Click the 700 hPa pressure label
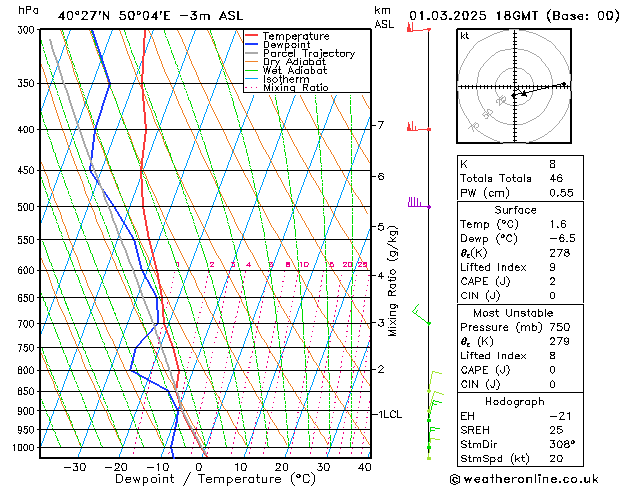This screenshot has width=629, height=486. point(28,324)
